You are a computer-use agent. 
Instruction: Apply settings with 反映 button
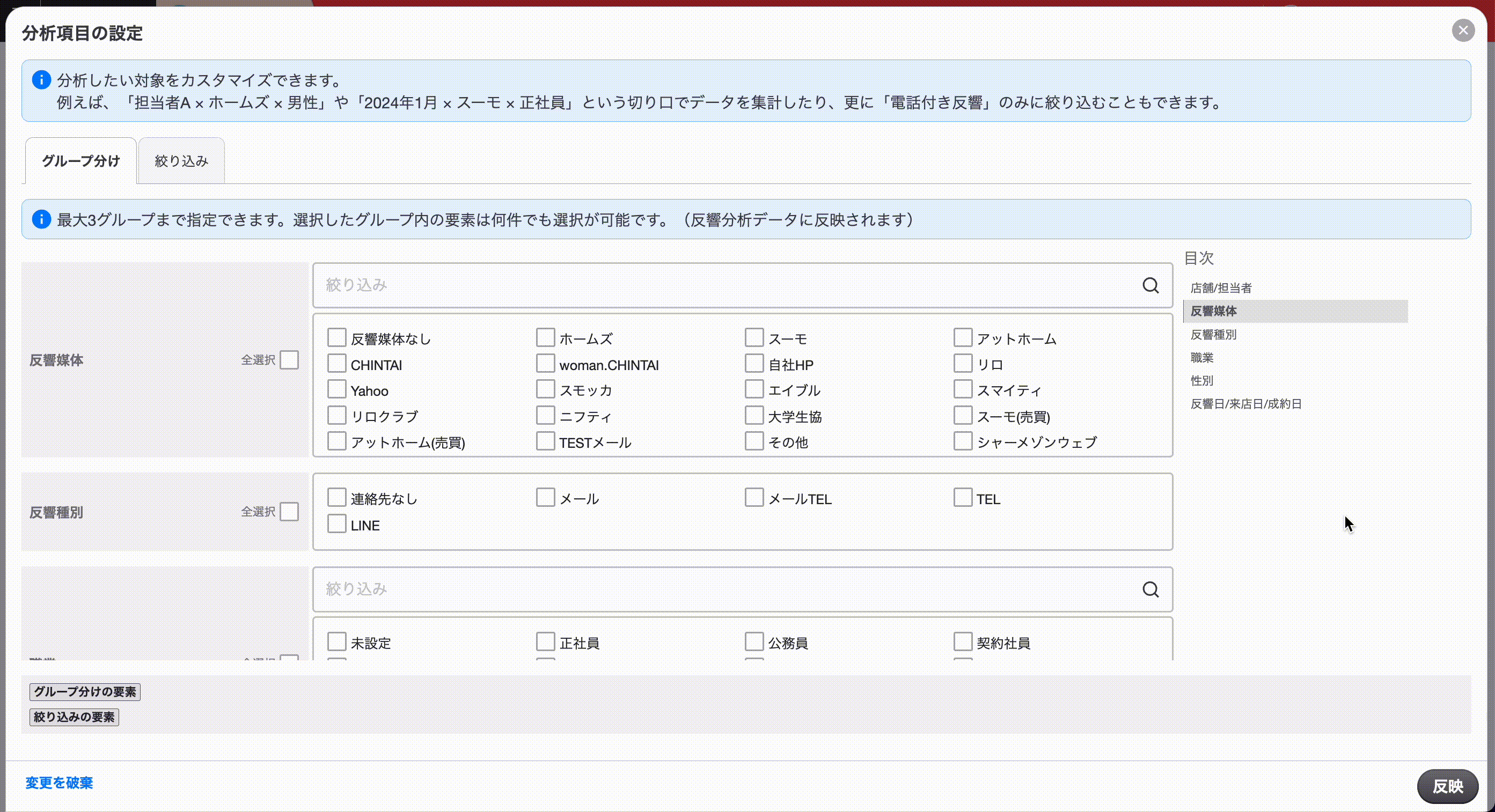(x=1447, y=786)
